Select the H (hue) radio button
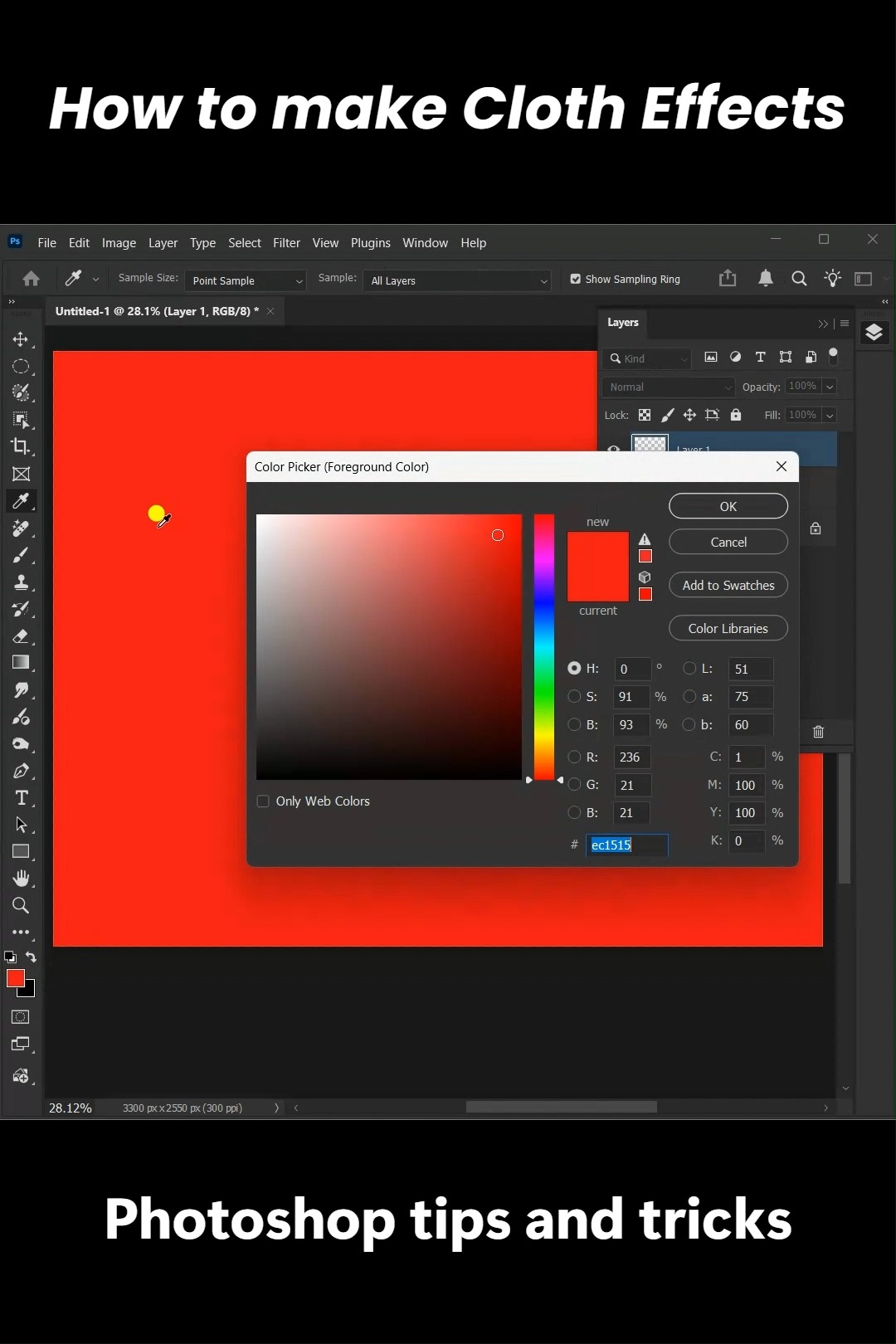Image resolution: width=896 pixels, height=1344 pixels. [574, 669]
